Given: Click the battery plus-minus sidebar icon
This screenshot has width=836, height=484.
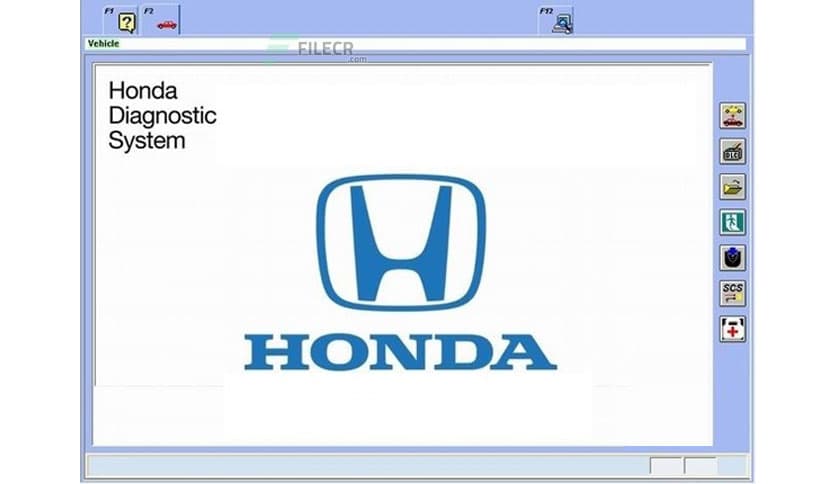Looking at the screenshot, I should (x=733, y=329).
